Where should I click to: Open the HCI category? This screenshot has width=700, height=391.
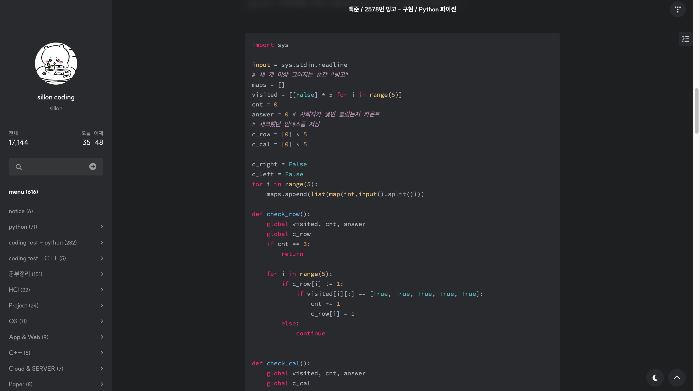(19, 290)
